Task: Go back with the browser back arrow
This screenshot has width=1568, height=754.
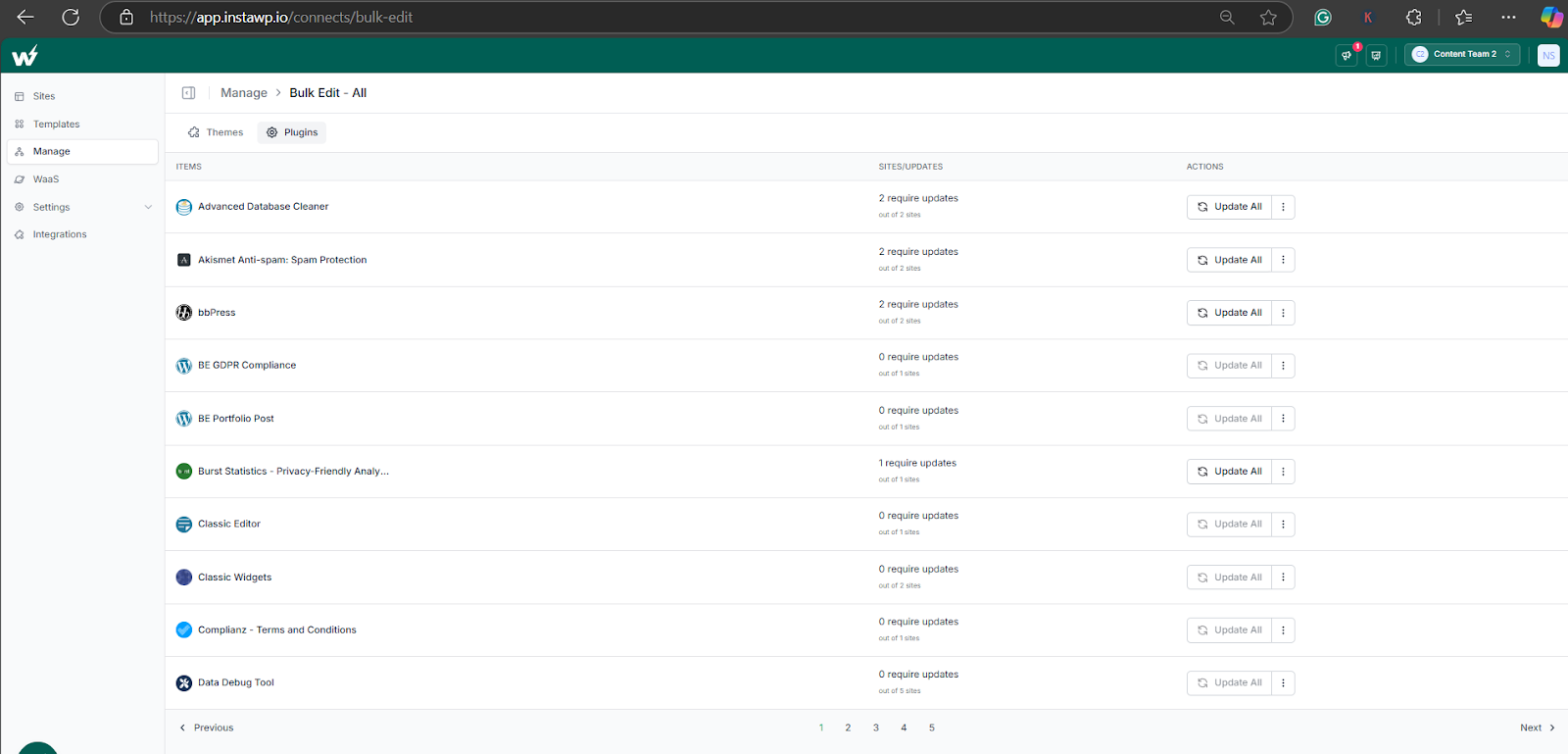Action: 25,17
